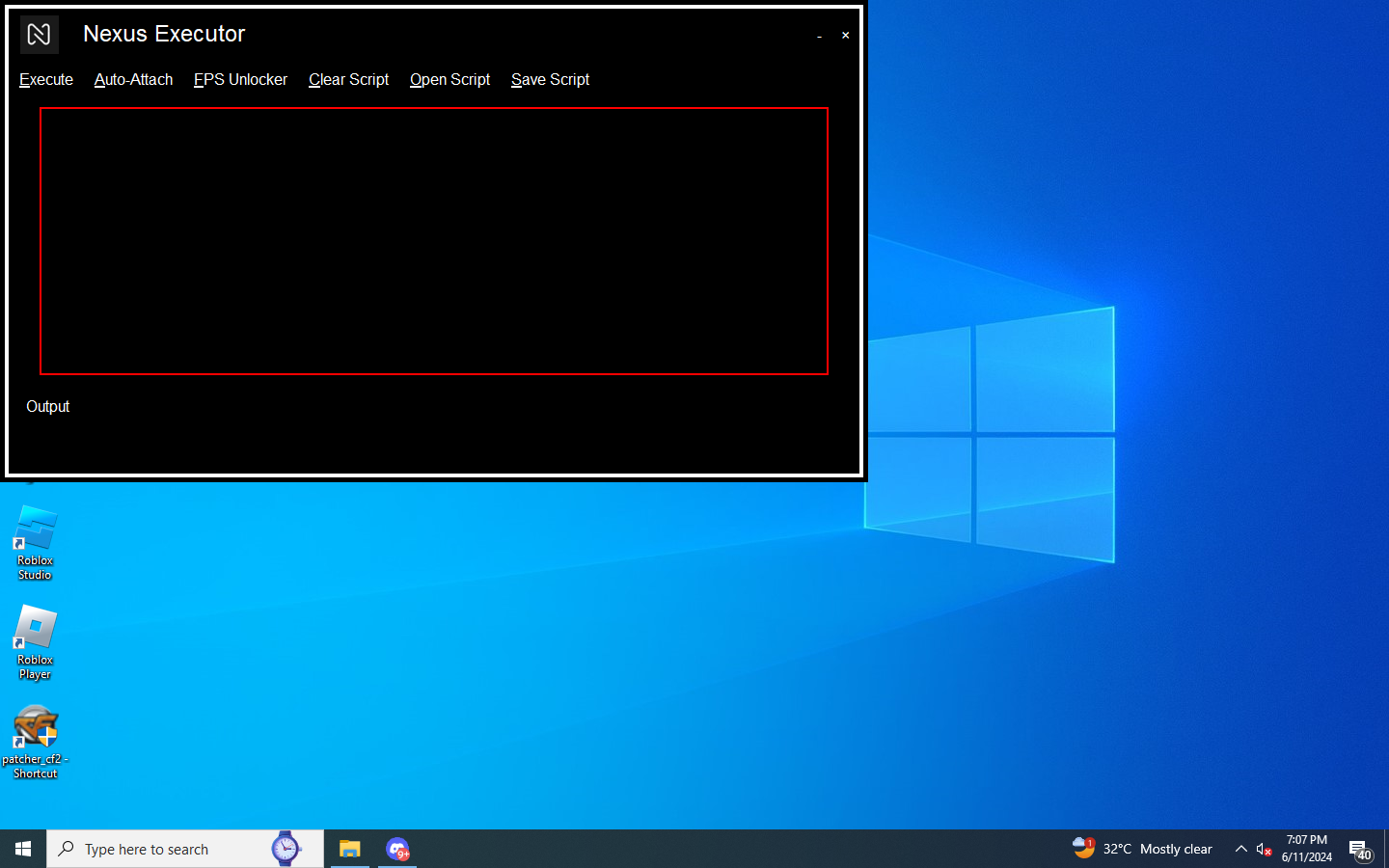Click the clock icon in the search box
The width and height of the screenshot is (1389, 868).
286,849
